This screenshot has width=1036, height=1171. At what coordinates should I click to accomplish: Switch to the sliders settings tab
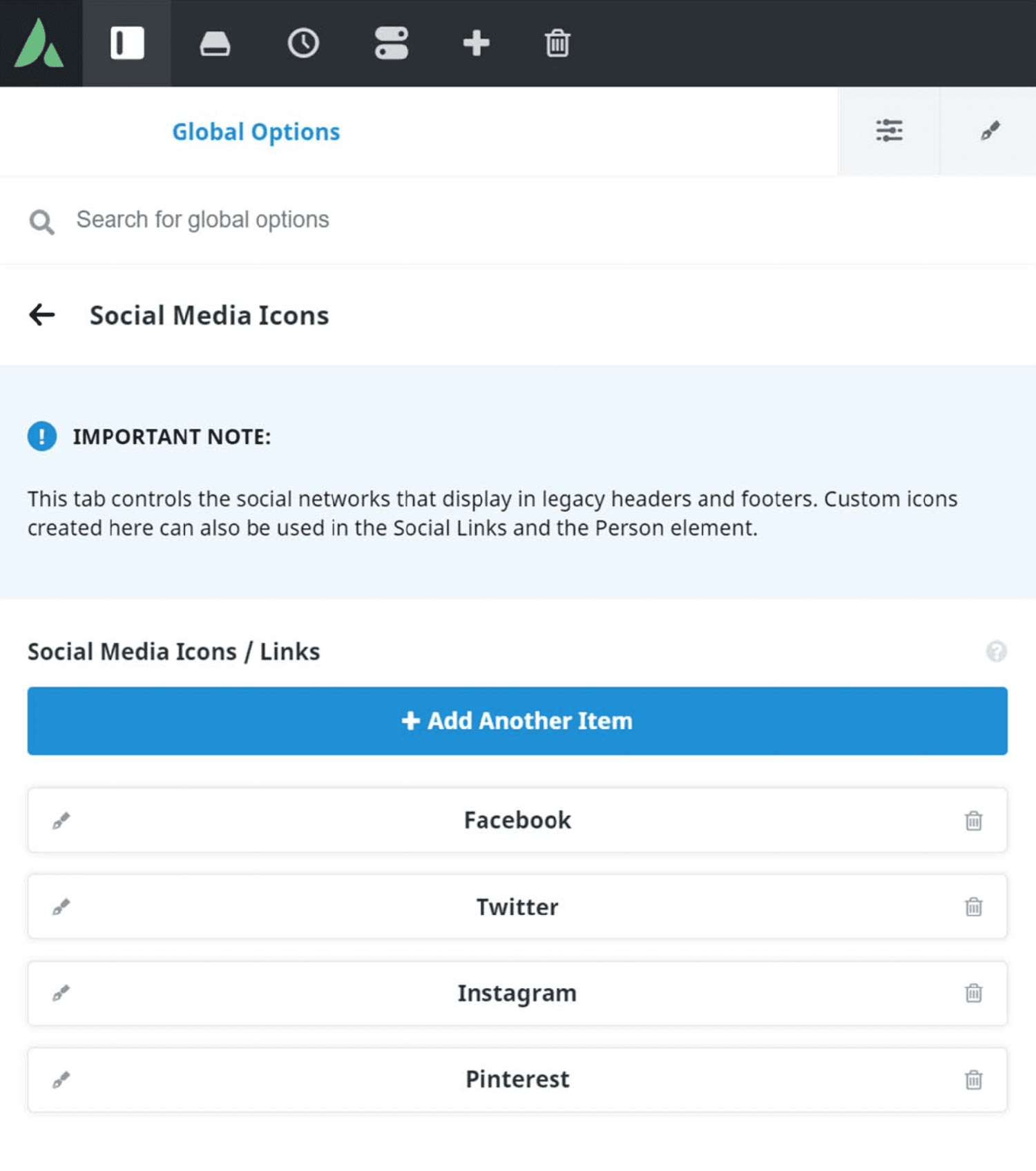coord(889,130)
